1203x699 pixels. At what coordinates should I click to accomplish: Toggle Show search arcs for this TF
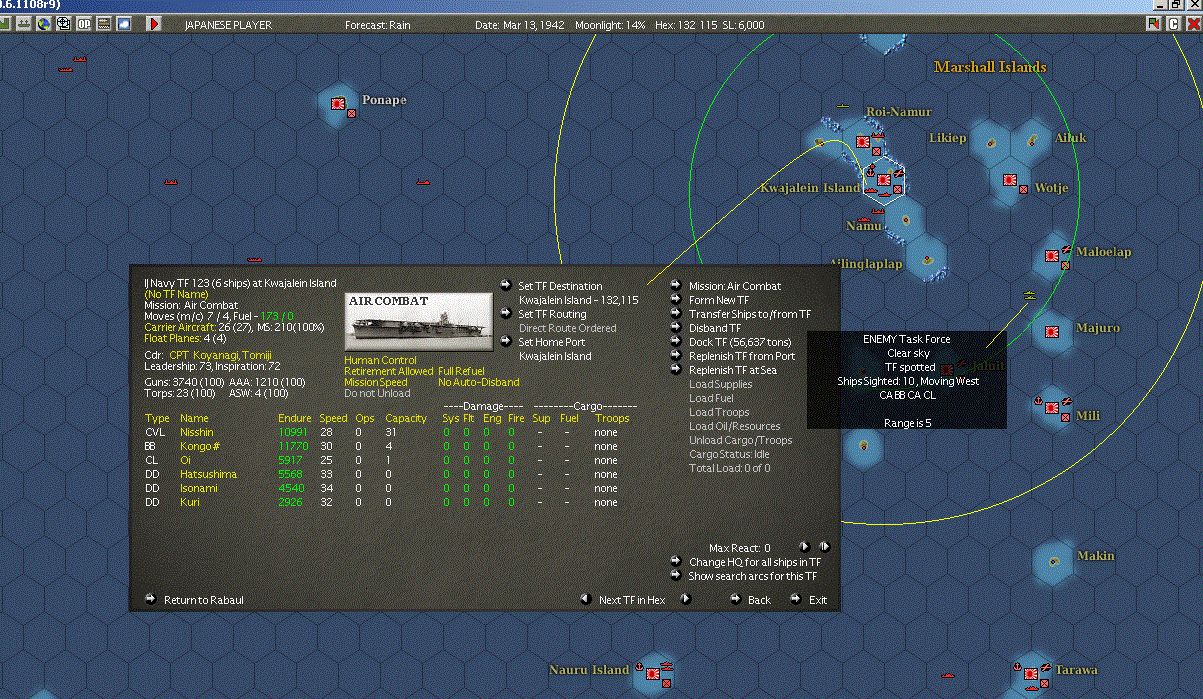pyautogui.click(x=752, y=576)
